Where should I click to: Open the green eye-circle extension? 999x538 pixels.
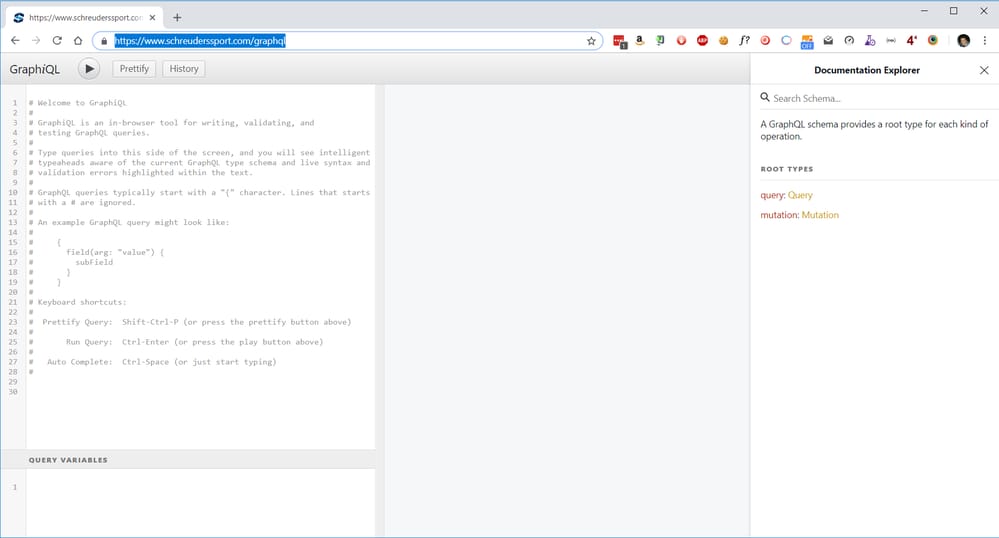(933, 41)
